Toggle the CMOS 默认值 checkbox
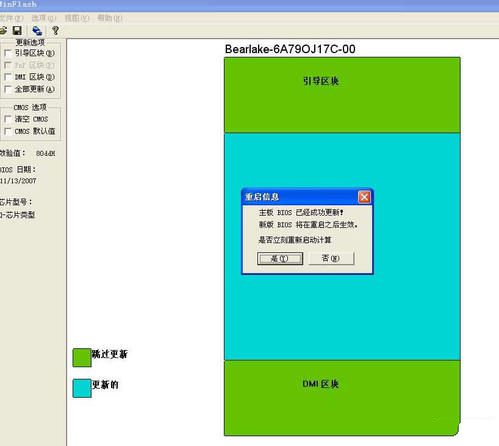Screen dimensions: 499x446 point(8,131)
